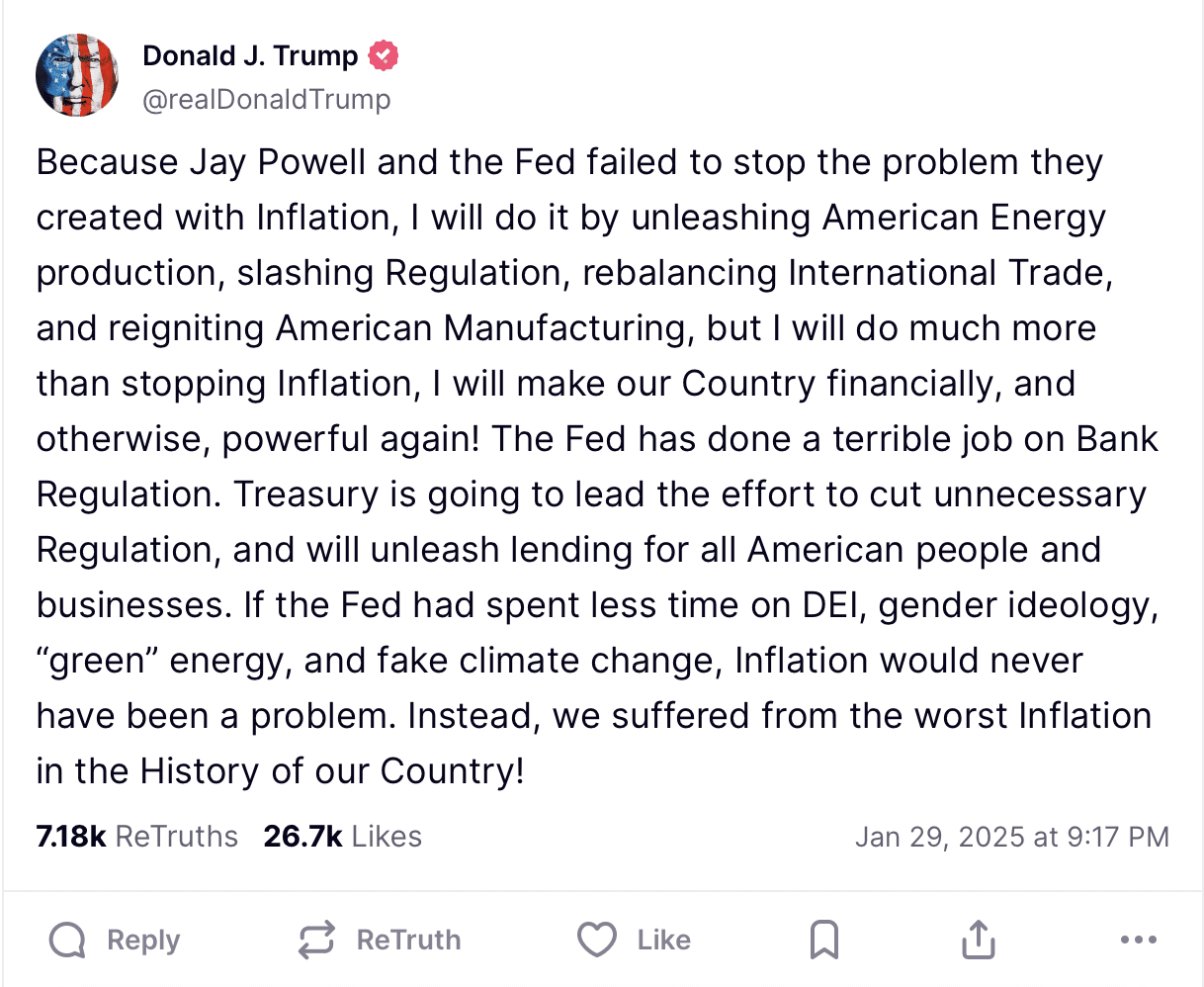Open the post by clicking its body text
The image size is (1204, 987).
point(597,466)
